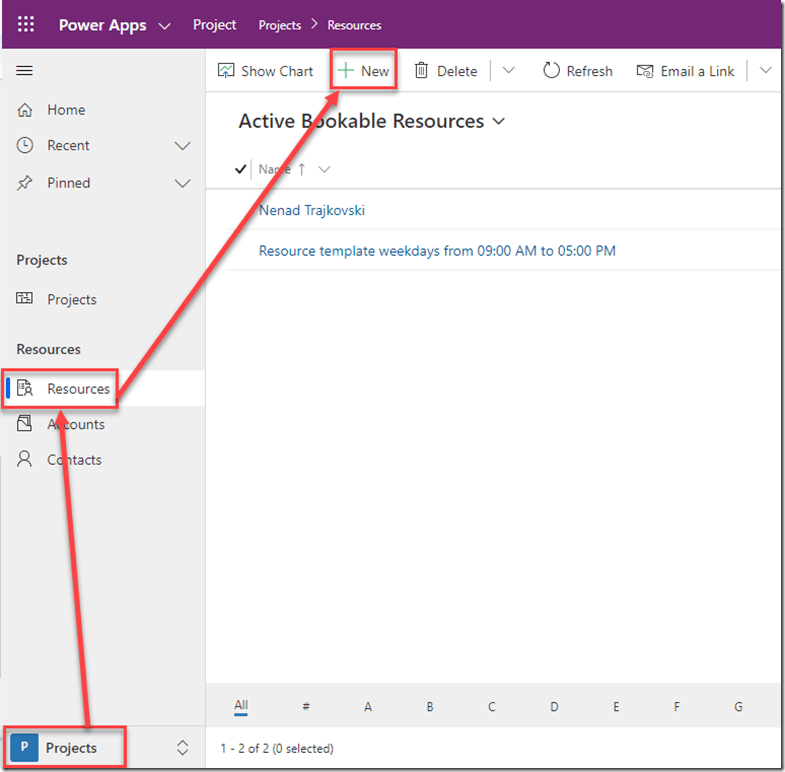The width and height of the screenshot is (785, 772).
Task: Collapse the hamburger navigation menu
Action: pos(25,71)
